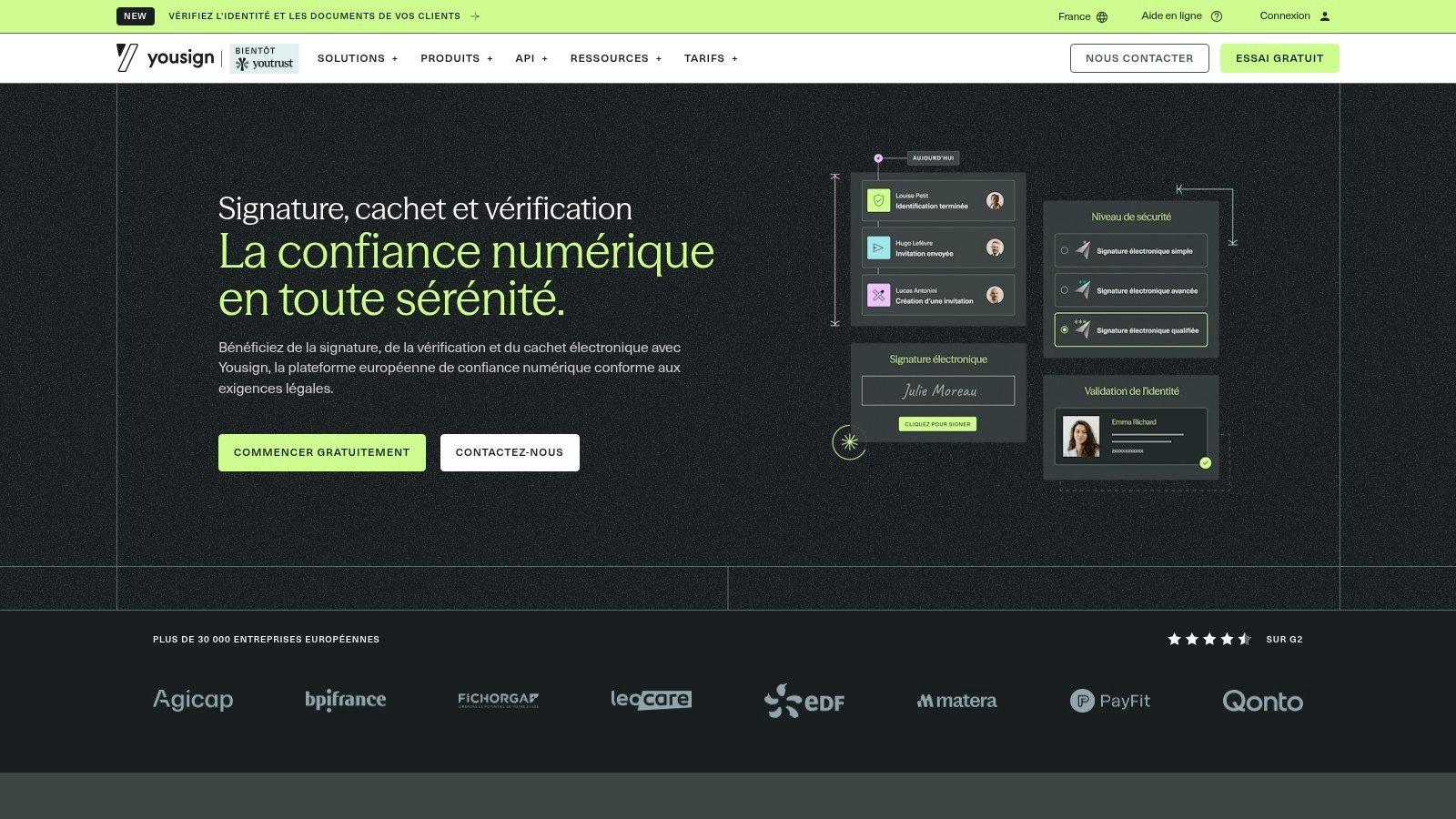Click the COMMENCER GRATUITEMENT button

click(321, 452)
